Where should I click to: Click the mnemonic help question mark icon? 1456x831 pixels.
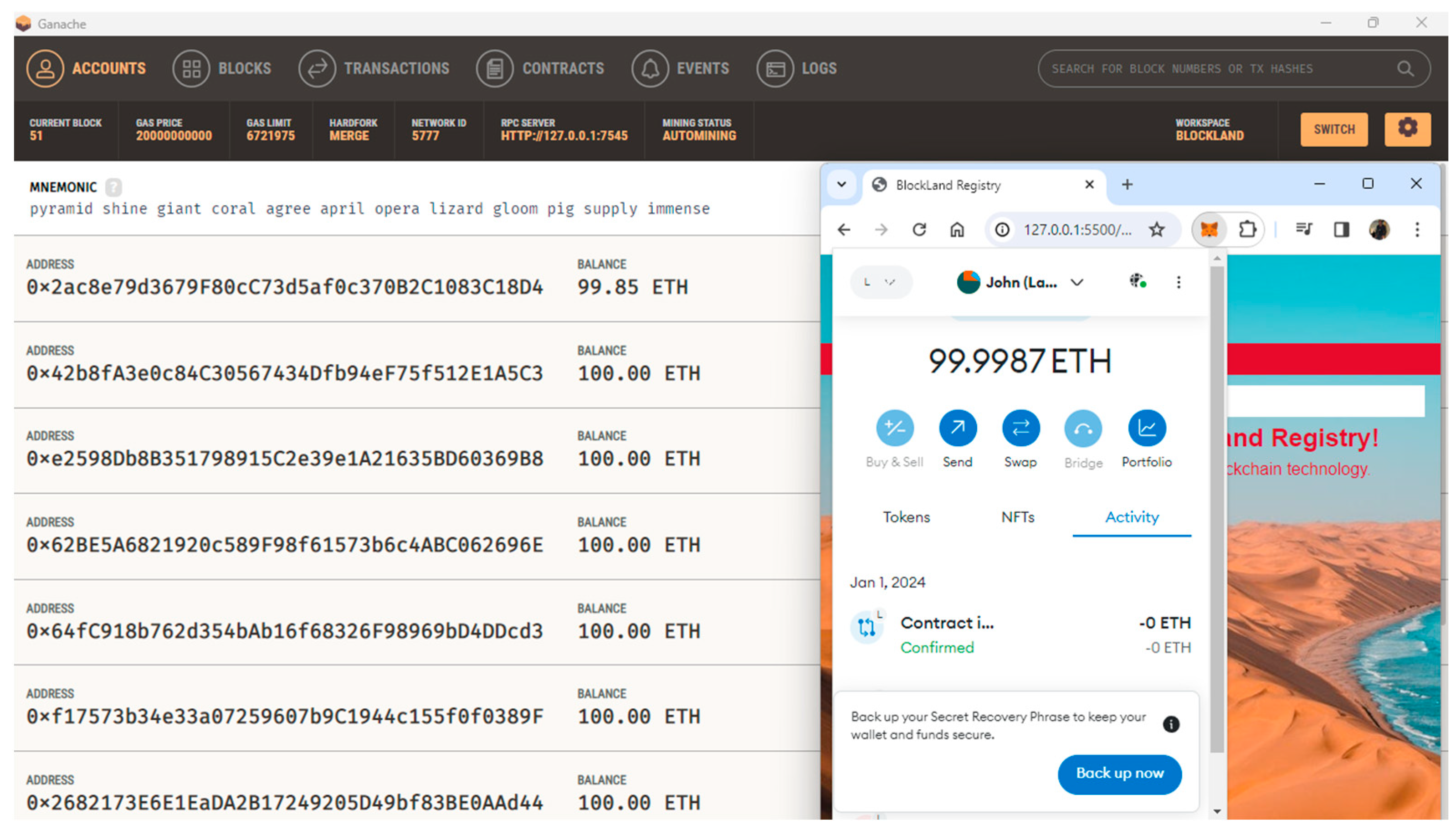click(x=113, y=187)
